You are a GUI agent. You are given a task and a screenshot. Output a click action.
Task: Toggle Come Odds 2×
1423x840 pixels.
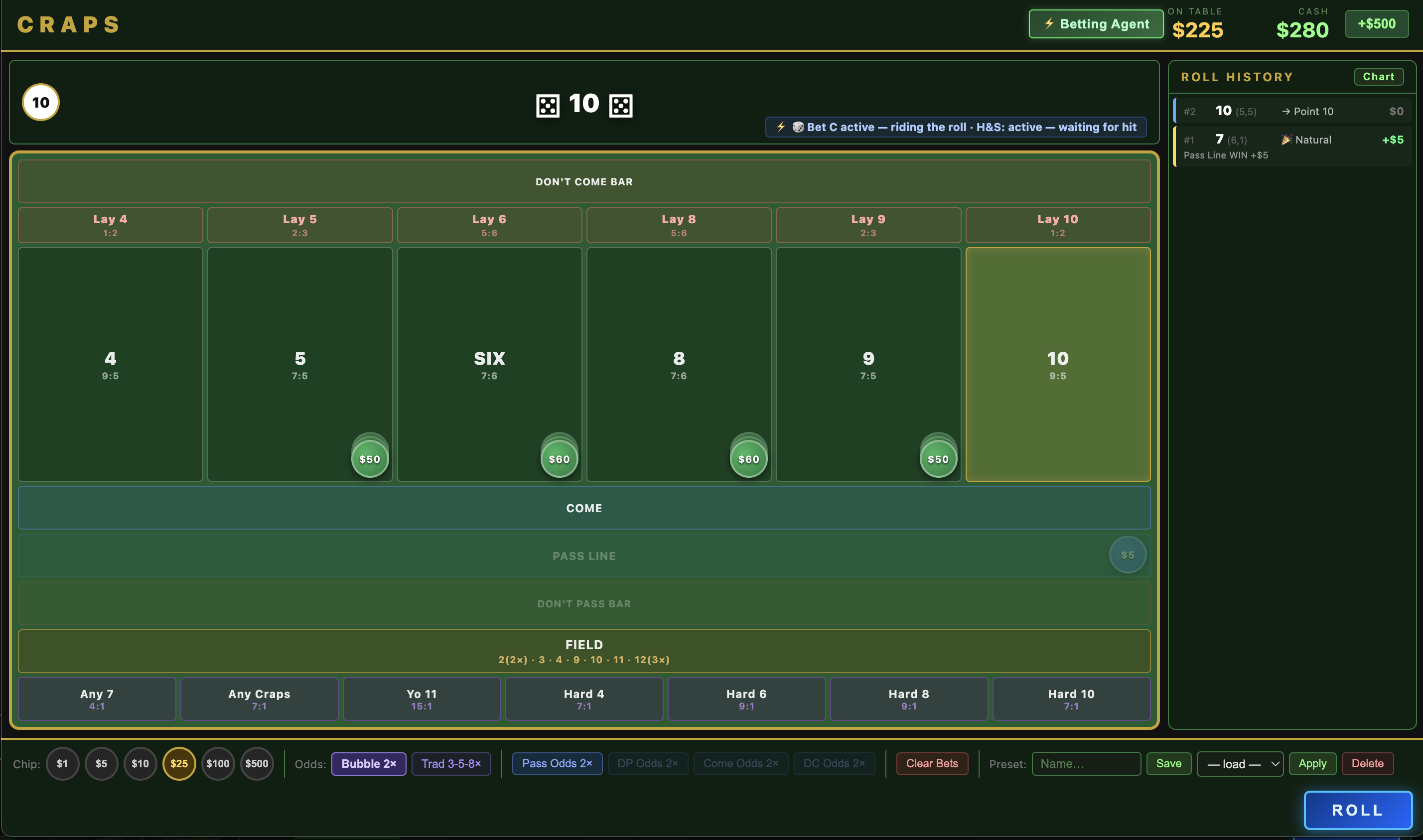coord(740,764)
